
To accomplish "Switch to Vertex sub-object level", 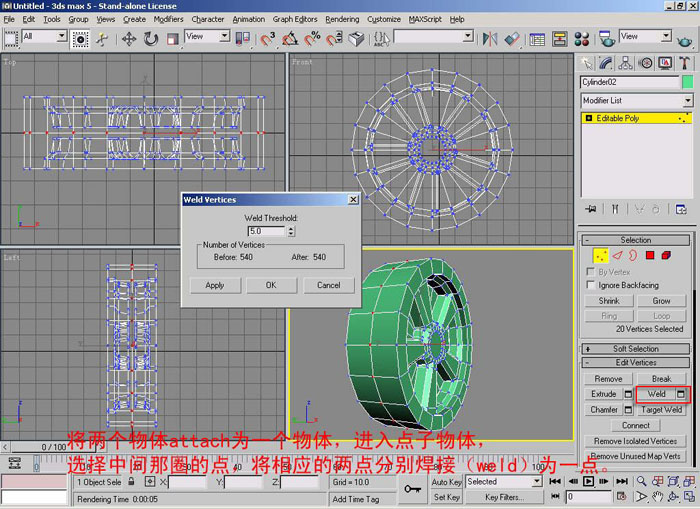I will click(x=601, y=255).
